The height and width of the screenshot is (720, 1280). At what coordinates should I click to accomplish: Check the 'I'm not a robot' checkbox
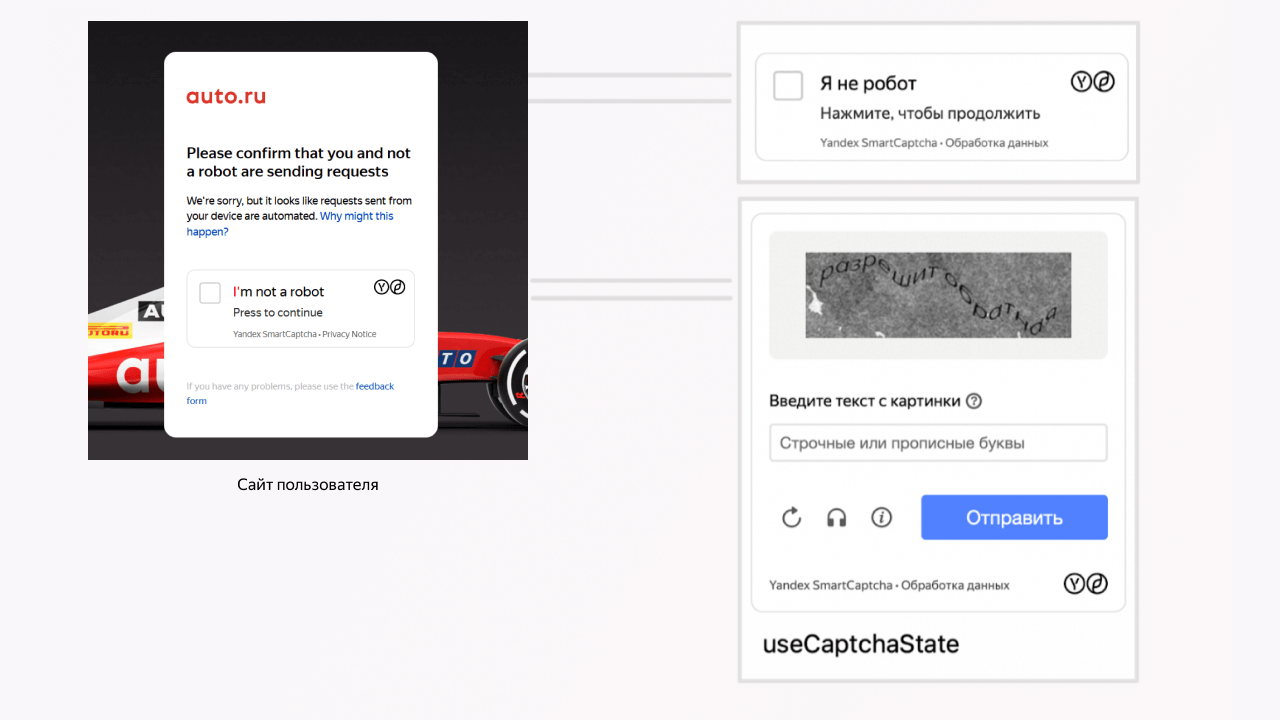pos(210,293)
